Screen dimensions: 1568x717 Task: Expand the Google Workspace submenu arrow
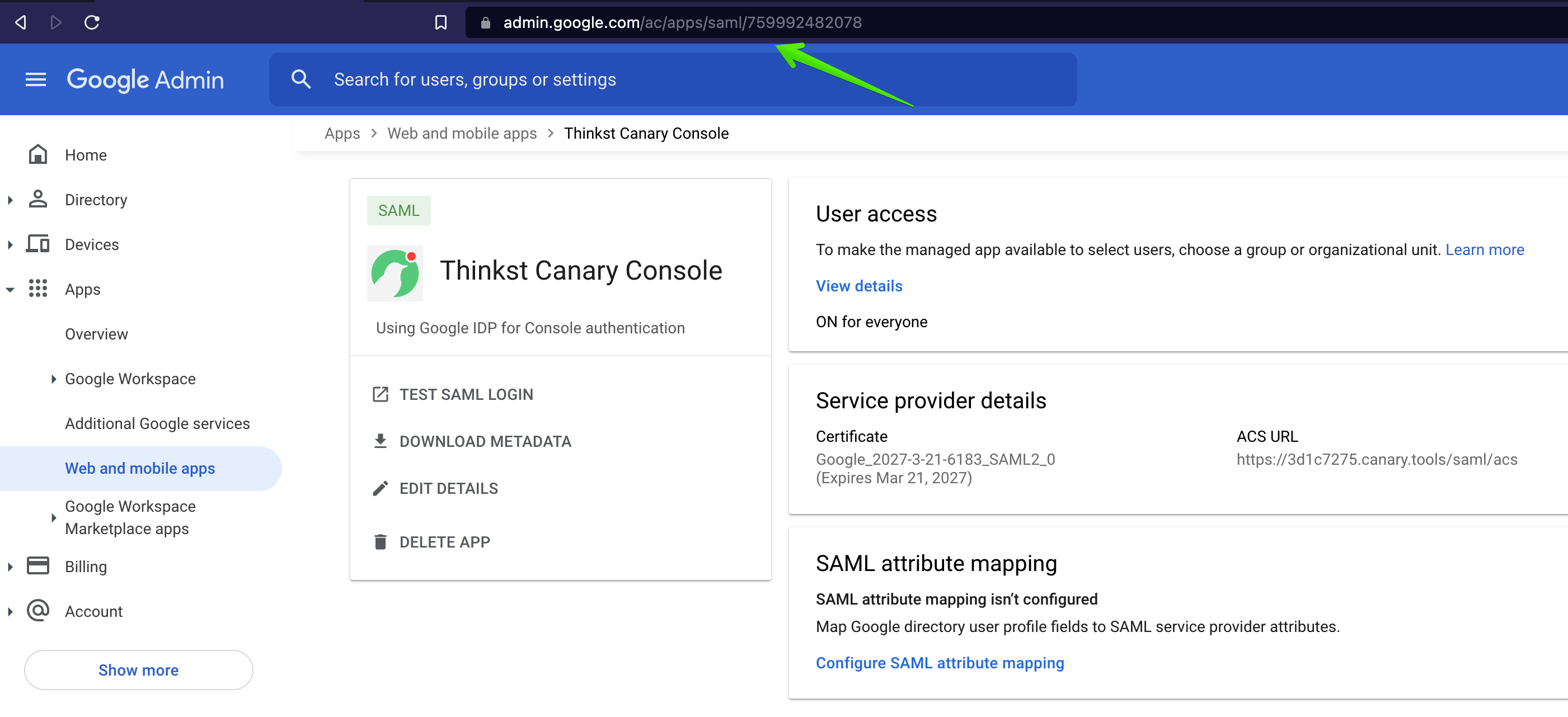[x=54, y=379]
